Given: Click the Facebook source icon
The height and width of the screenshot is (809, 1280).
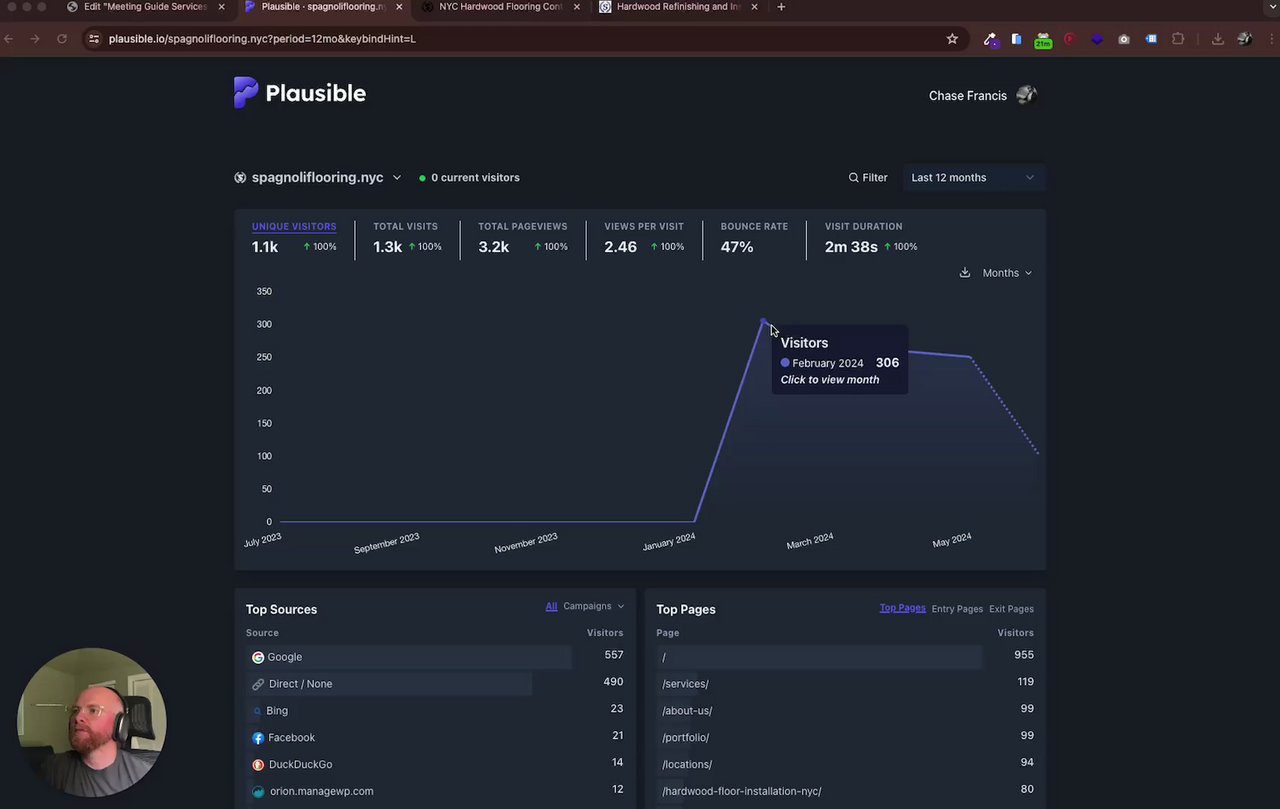Looking at the screenshot, I should [258, 738].
